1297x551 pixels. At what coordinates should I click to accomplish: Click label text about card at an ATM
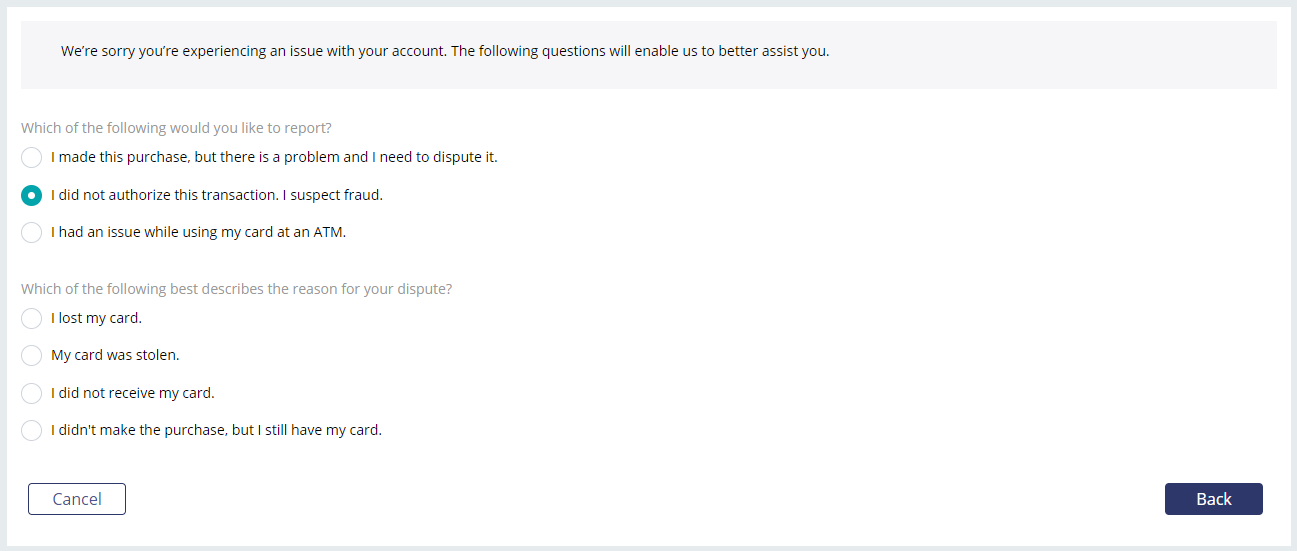point(198,232)
